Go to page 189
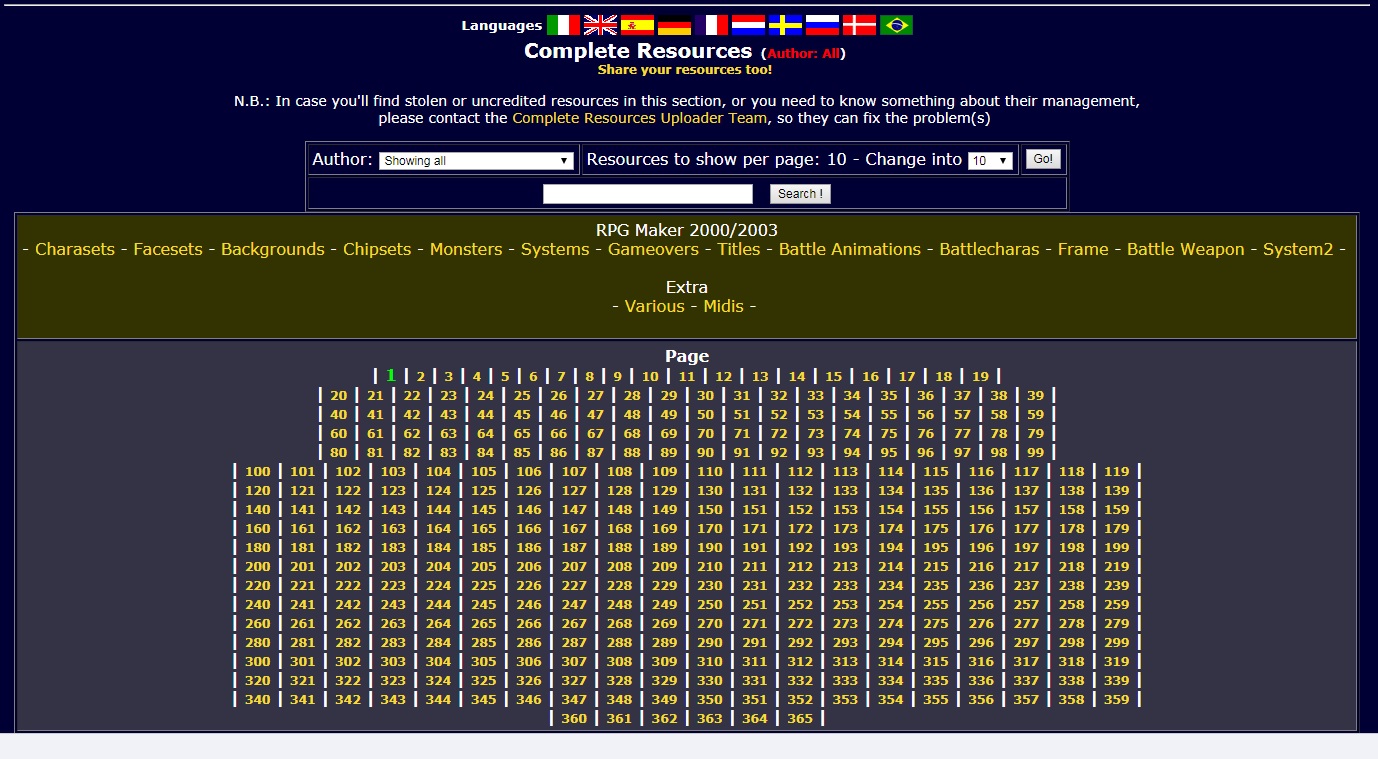Image resolution: width=1378 pixels, height=759 pixels. click(665, 548)
